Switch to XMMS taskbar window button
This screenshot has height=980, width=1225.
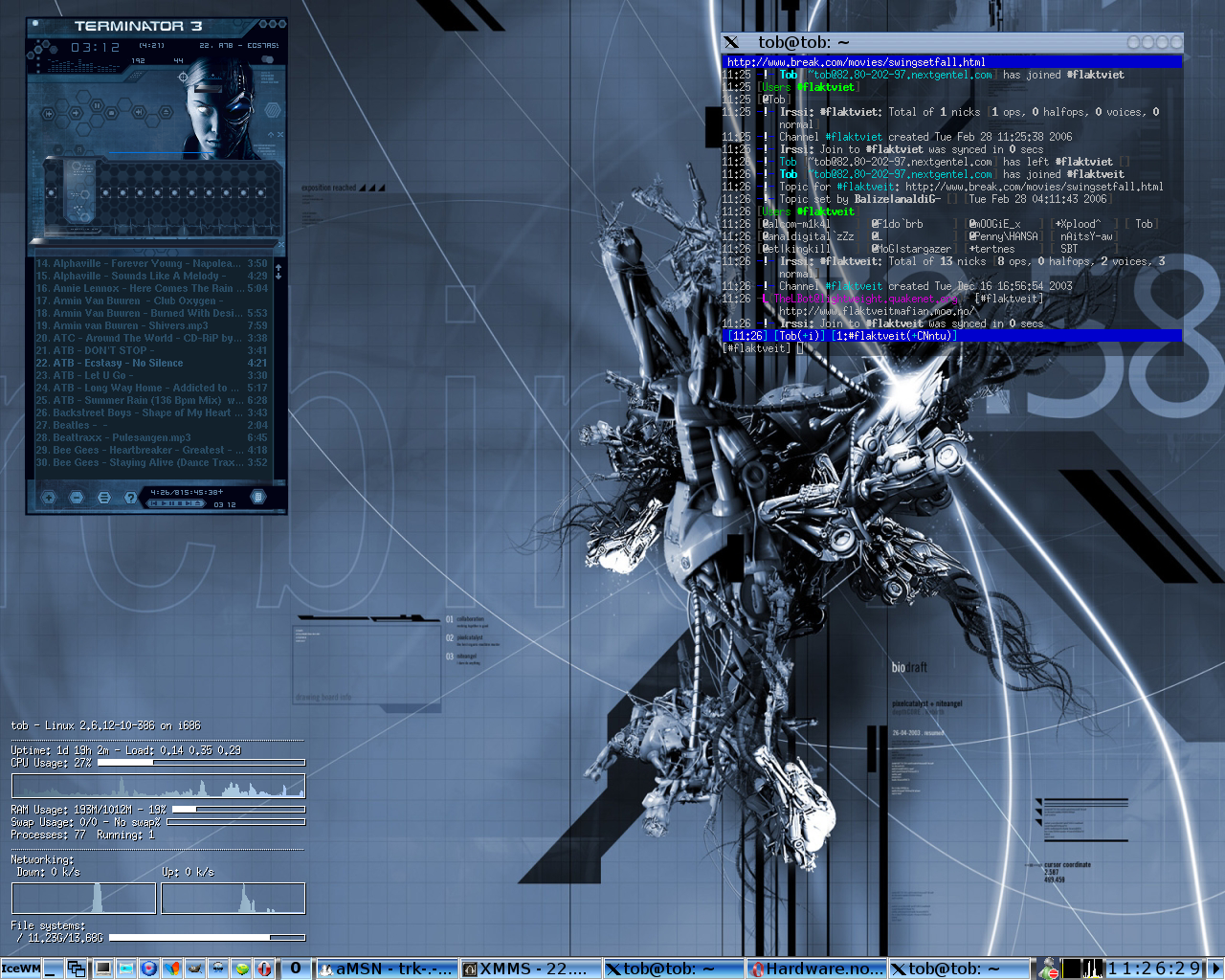530,969
